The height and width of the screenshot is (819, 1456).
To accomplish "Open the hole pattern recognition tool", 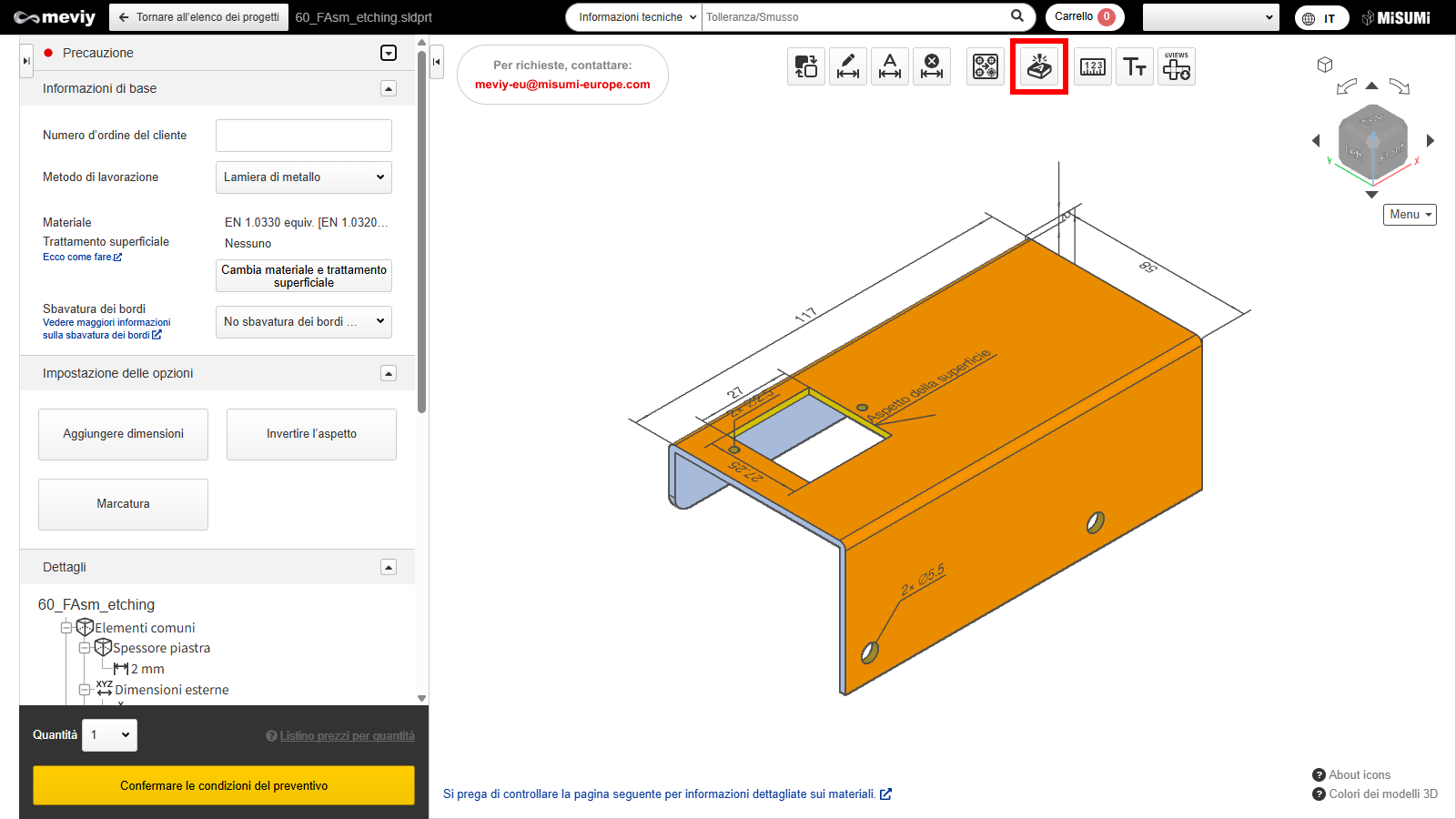I will 986,66.
